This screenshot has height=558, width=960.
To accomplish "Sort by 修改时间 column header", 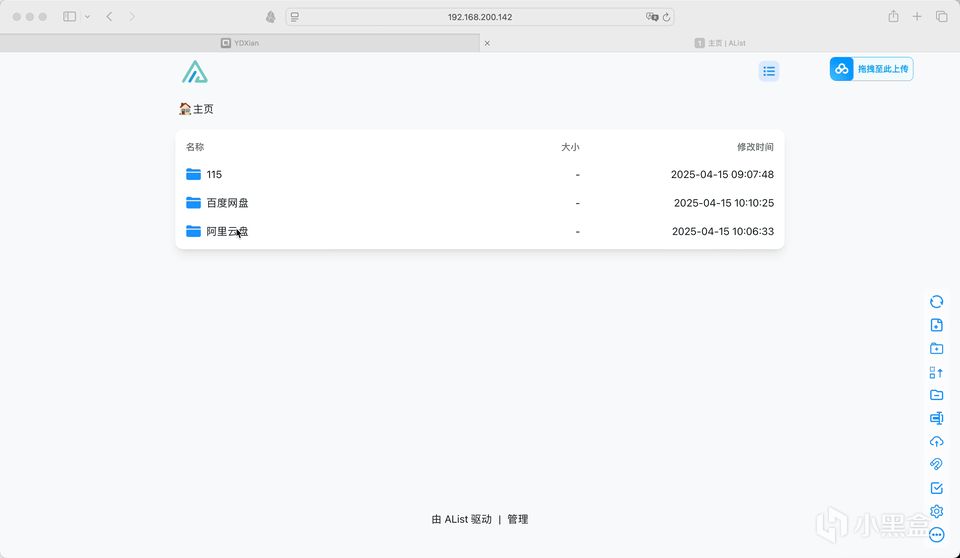I will 755,147.
